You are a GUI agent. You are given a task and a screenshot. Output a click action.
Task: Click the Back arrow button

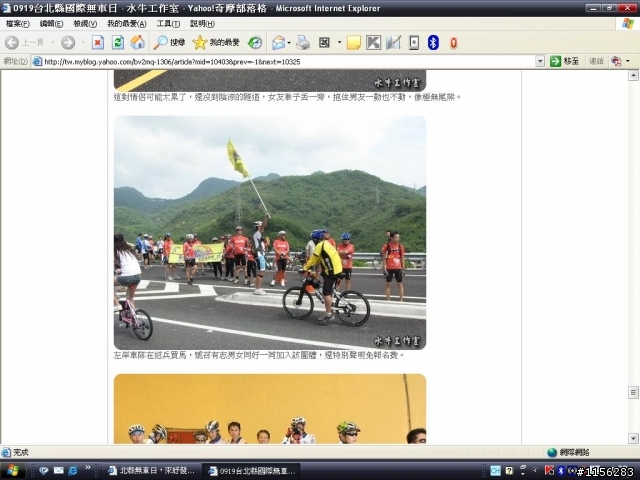(12, 42)
